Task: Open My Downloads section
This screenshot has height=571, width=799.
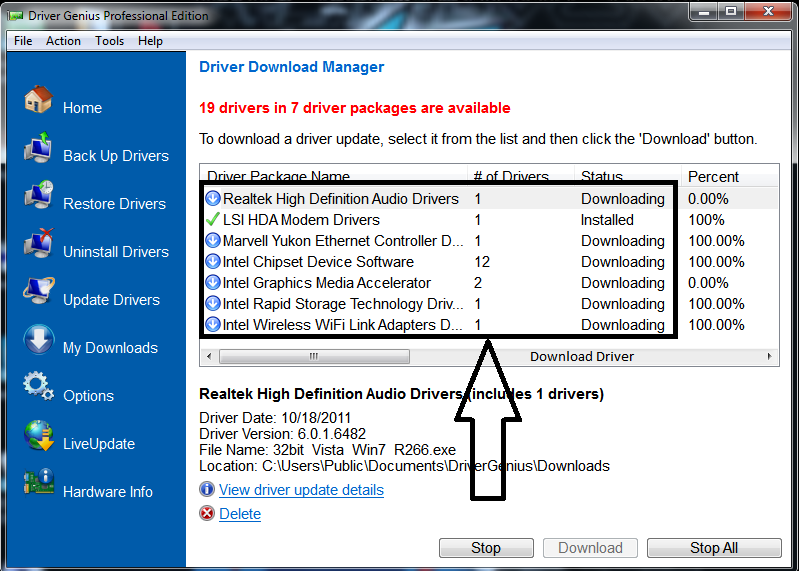Action: click(x=111, y=348)
